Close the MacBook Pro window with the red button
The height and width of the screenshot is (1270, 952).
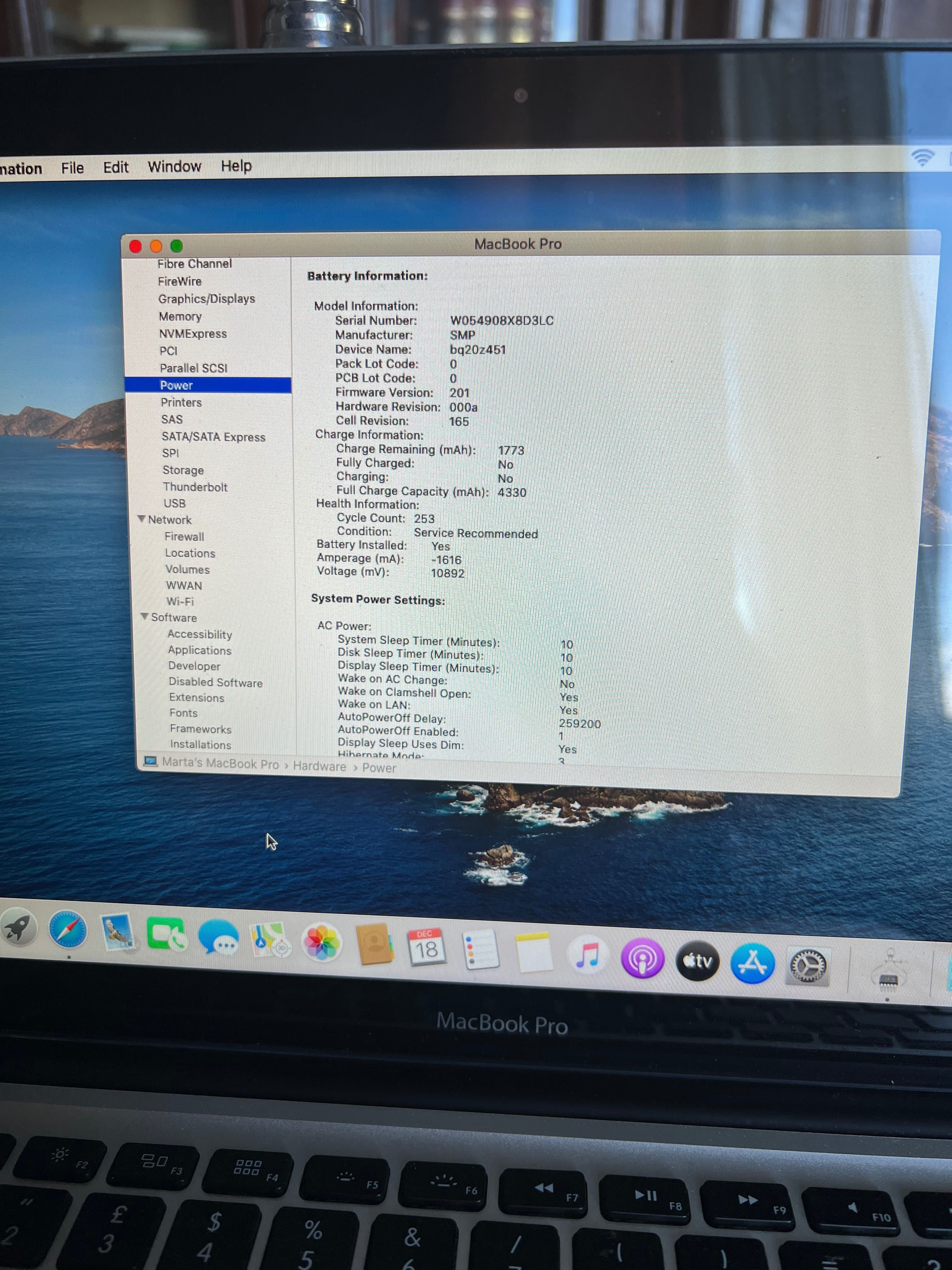coord(135,246)
